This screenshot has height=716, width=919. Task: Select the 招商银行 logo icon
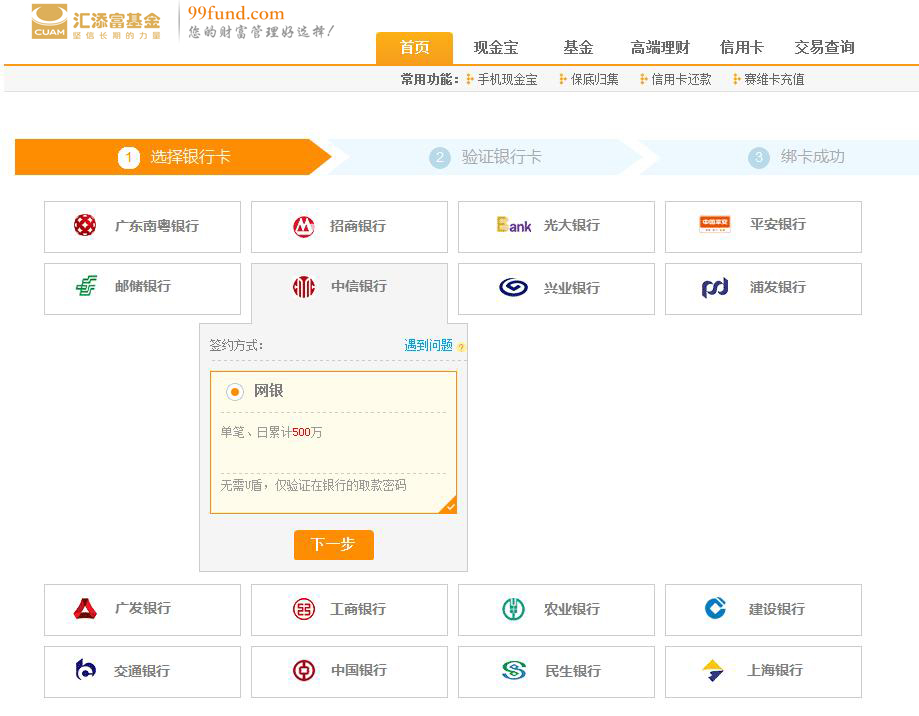[x=304, y=227]
